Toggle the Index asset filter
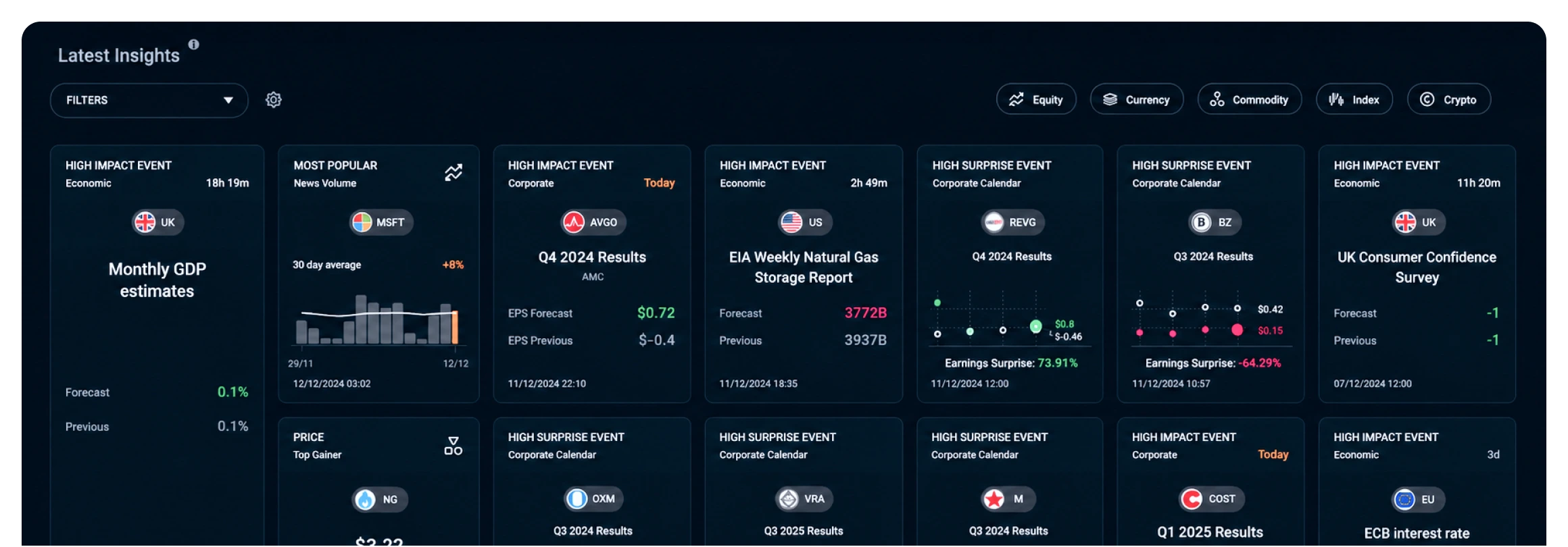The image size is (1568, 547). (1354, 100)
